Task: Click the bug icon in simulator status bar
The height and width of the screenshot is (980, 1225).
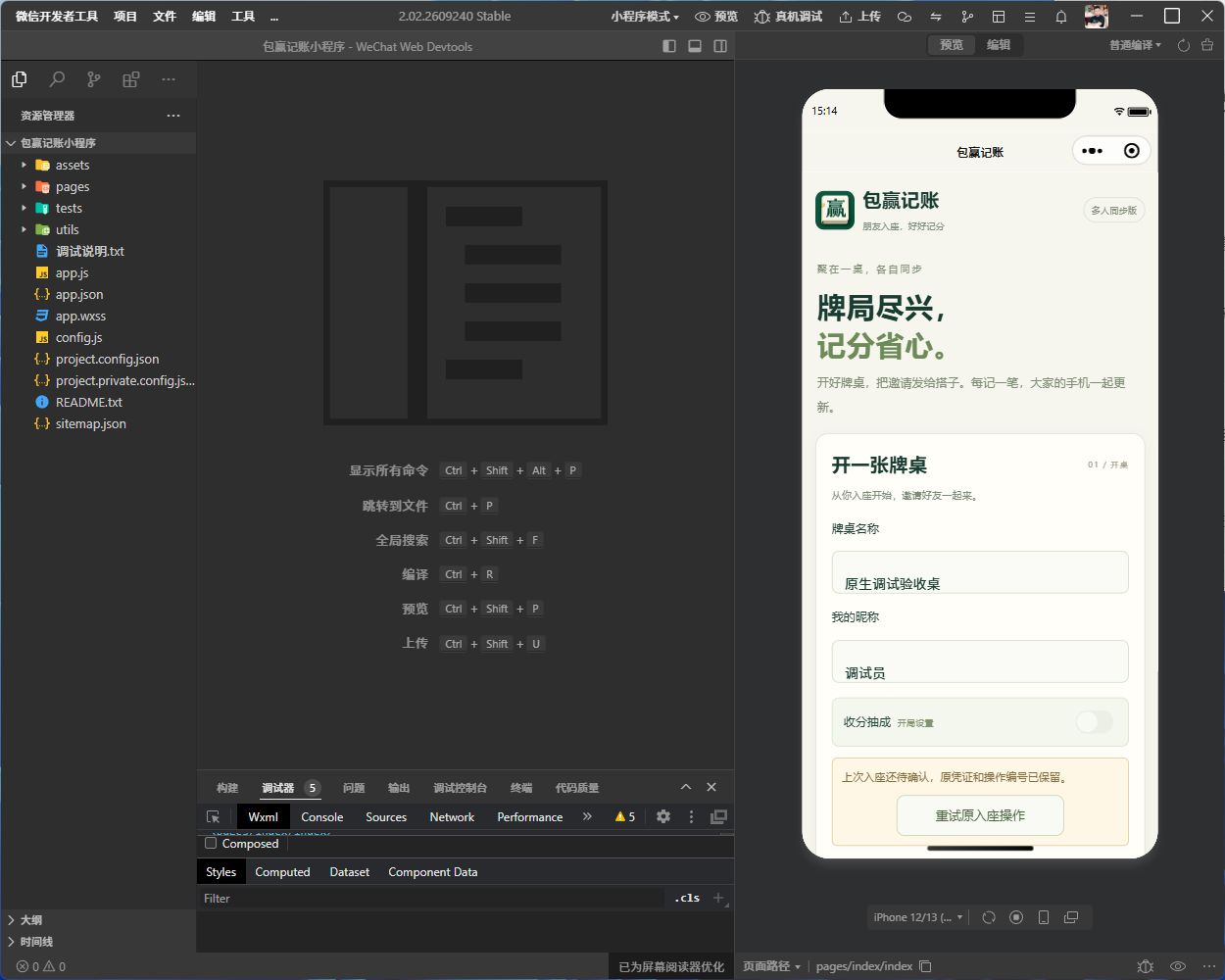Action: (1145, 966)
